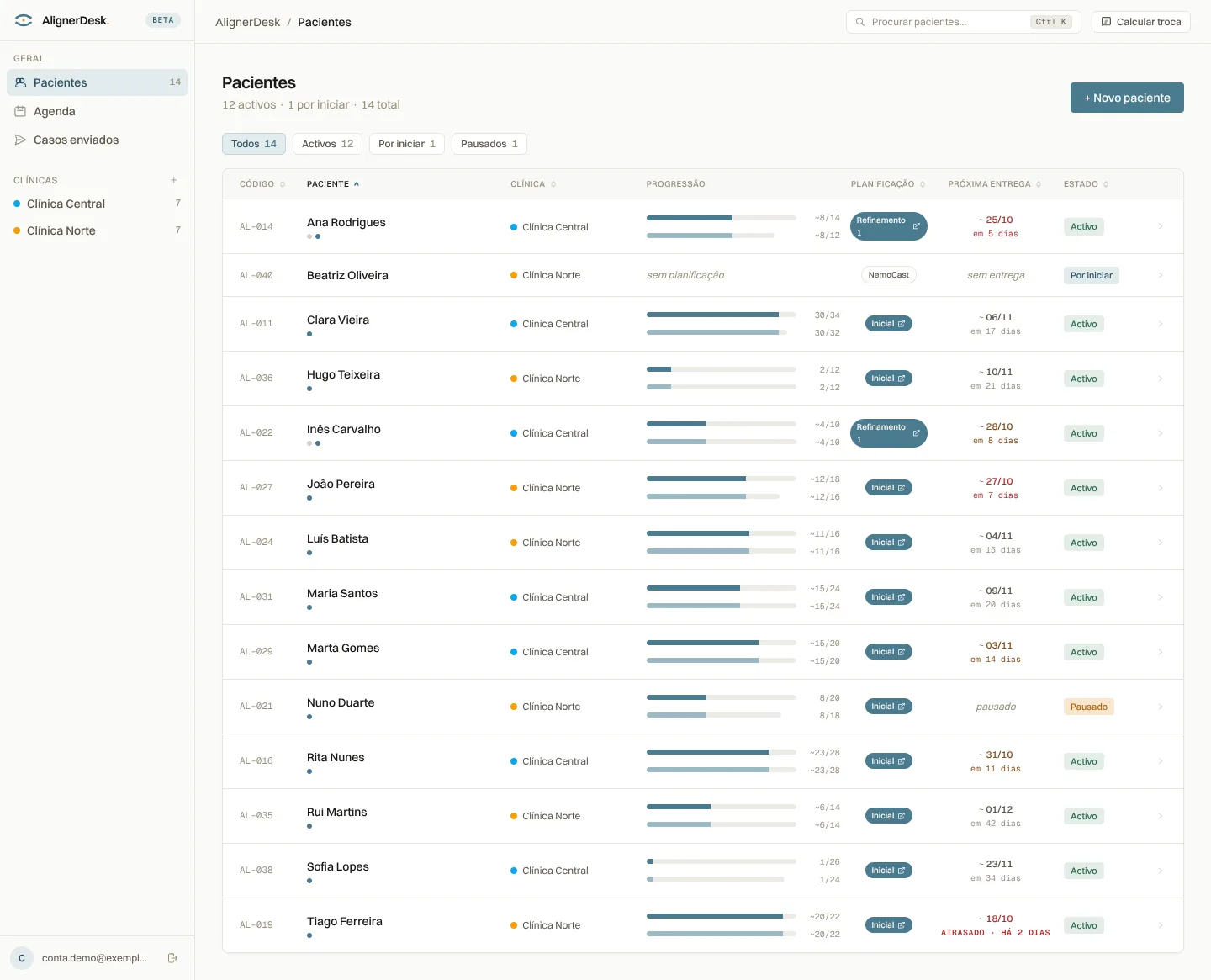This screenshot has height=980, width=1211.
Task: Open external link icon on Clara Vieira's Inicial badge
Action: (902, 324)
